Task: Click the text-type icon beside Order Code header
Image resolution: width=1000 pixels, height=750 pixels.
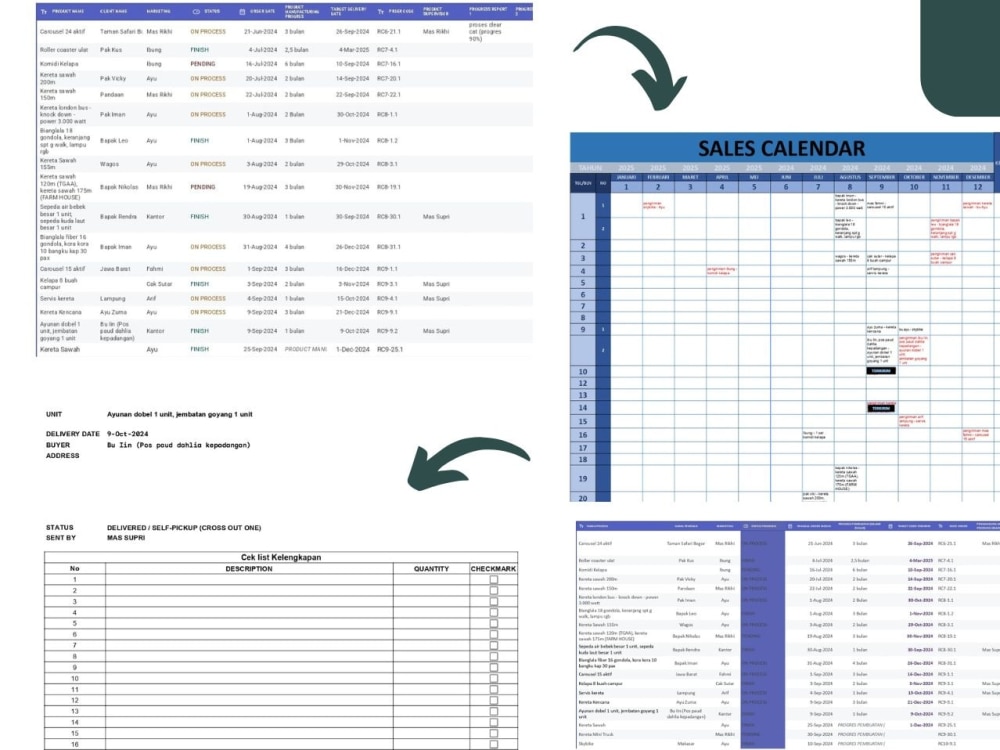Action: pyautogui.click(x=381, y=11)
